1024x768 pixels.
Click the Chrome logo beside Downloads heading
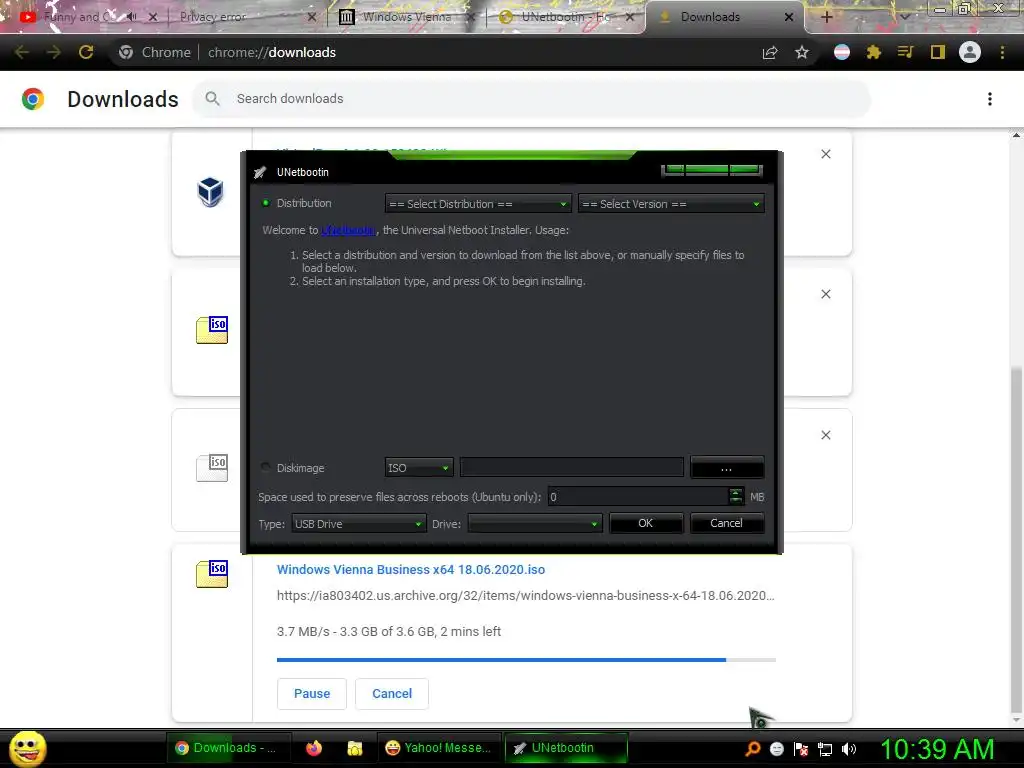(x=33, y=99)
